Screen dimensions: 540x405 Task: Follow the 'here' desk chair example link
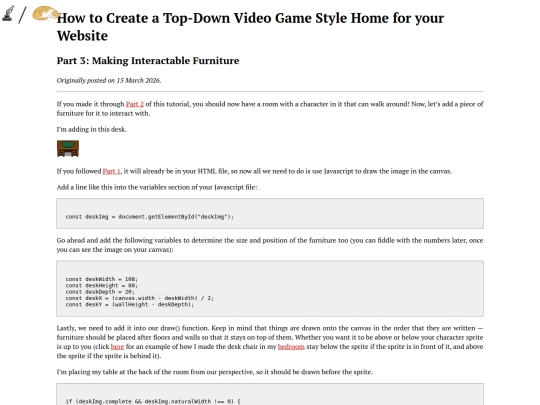pos(117,347)
